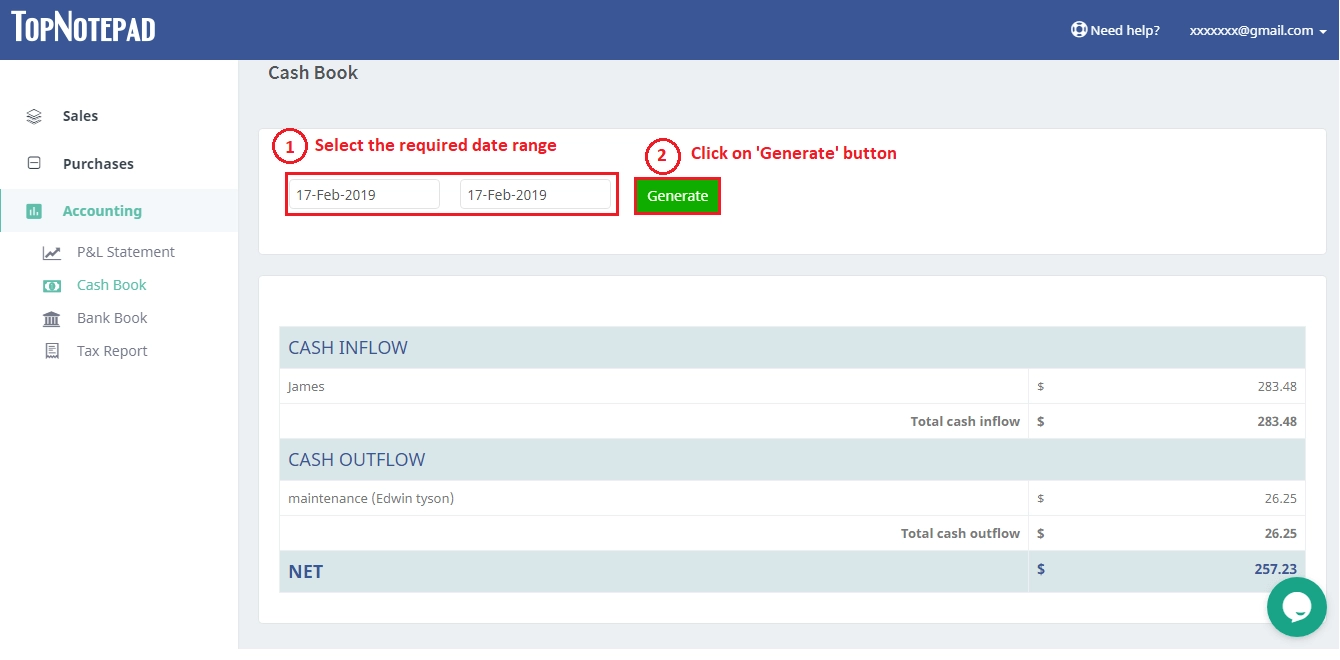Click the Bank Book building icon
This screenshot has height=660, width=1340.
52,319
